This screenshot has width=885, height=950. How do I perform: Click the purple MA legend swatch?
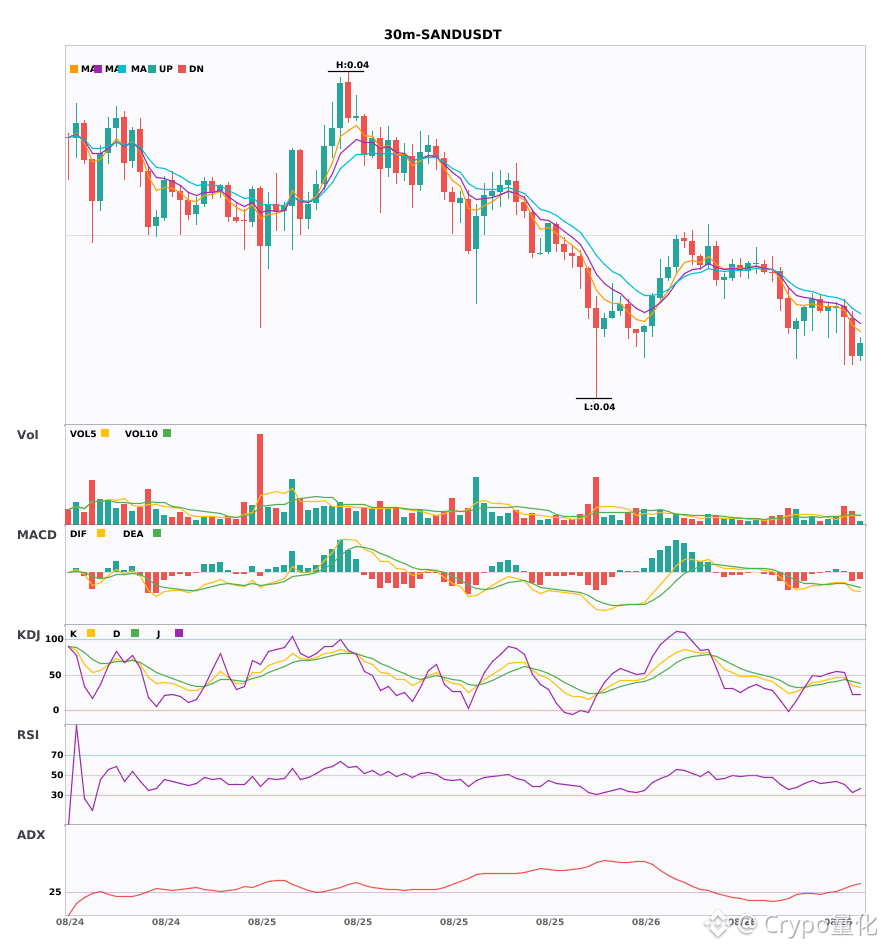98,69
